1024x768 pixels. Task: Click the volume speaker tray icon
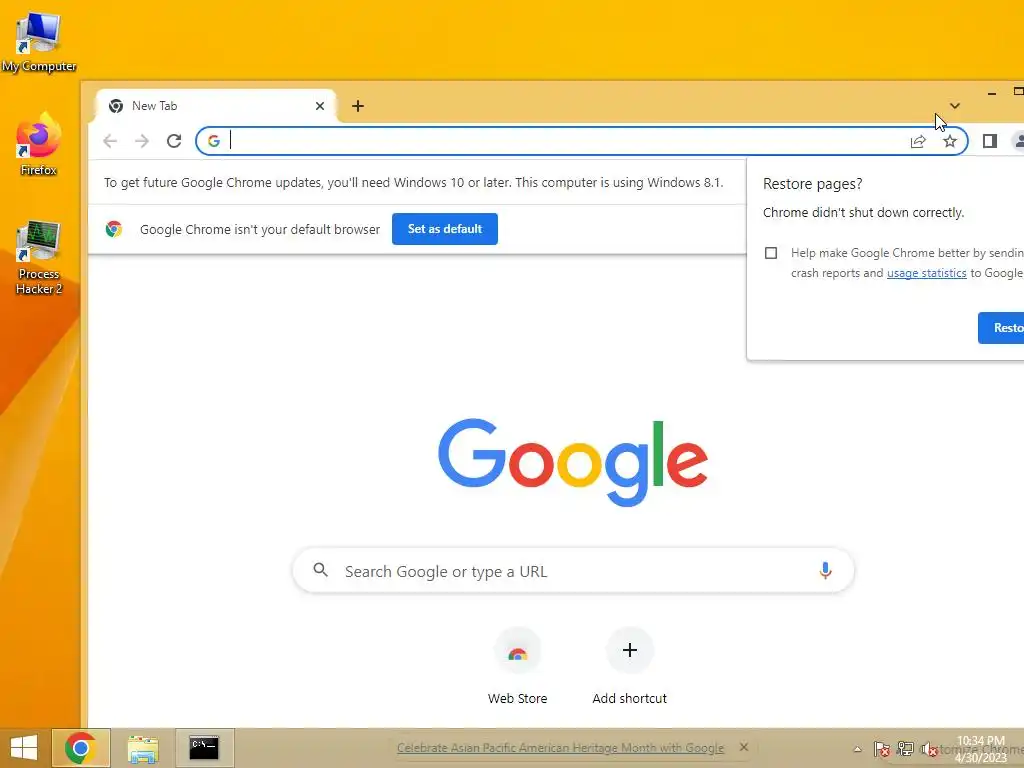pos(929,749)
